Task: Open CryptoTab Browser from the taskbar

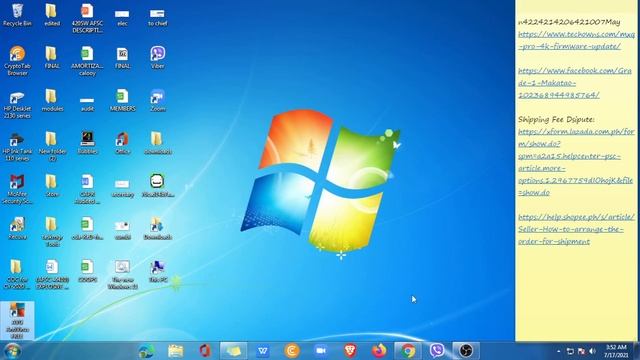Action: coord(292,351)
